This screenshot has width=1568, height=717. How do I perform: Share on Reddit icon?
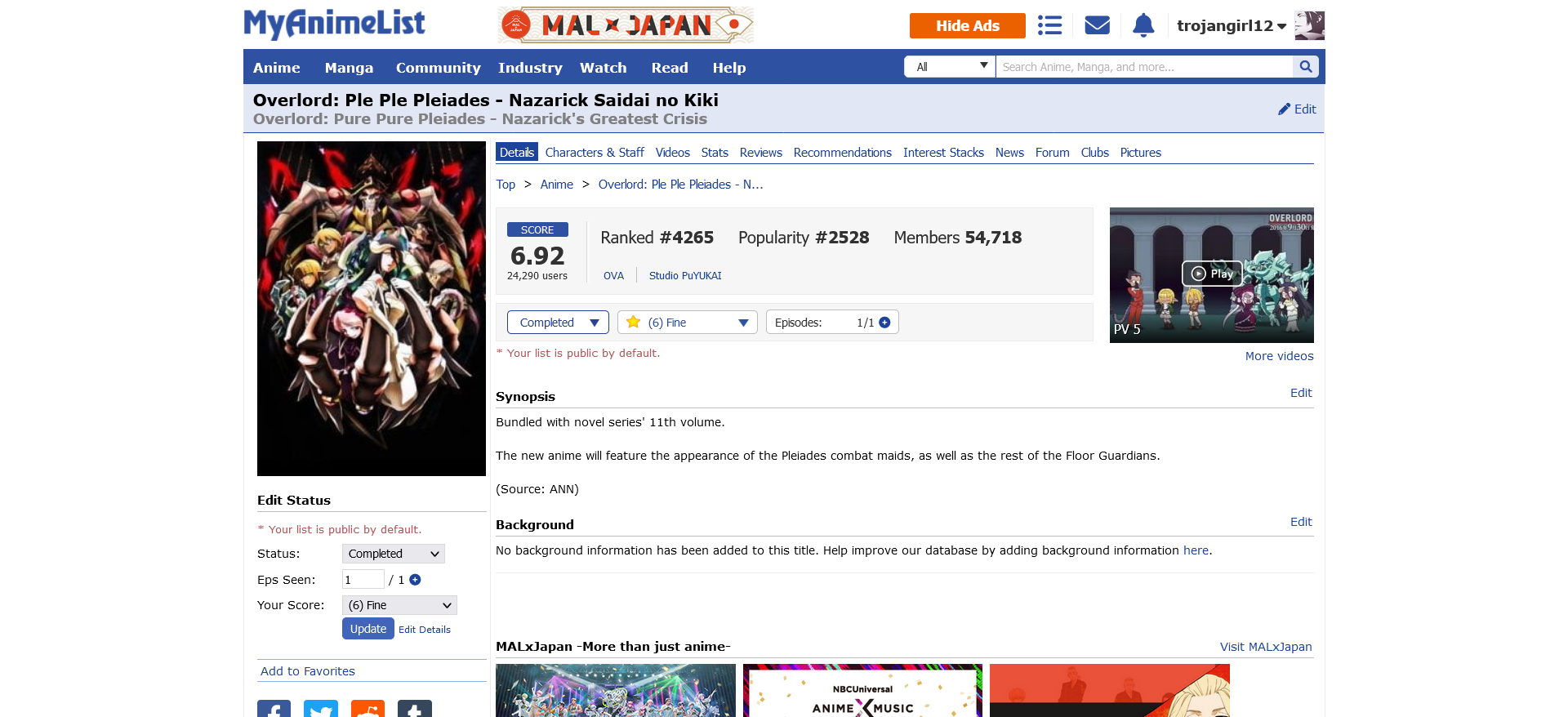(367, 709)
